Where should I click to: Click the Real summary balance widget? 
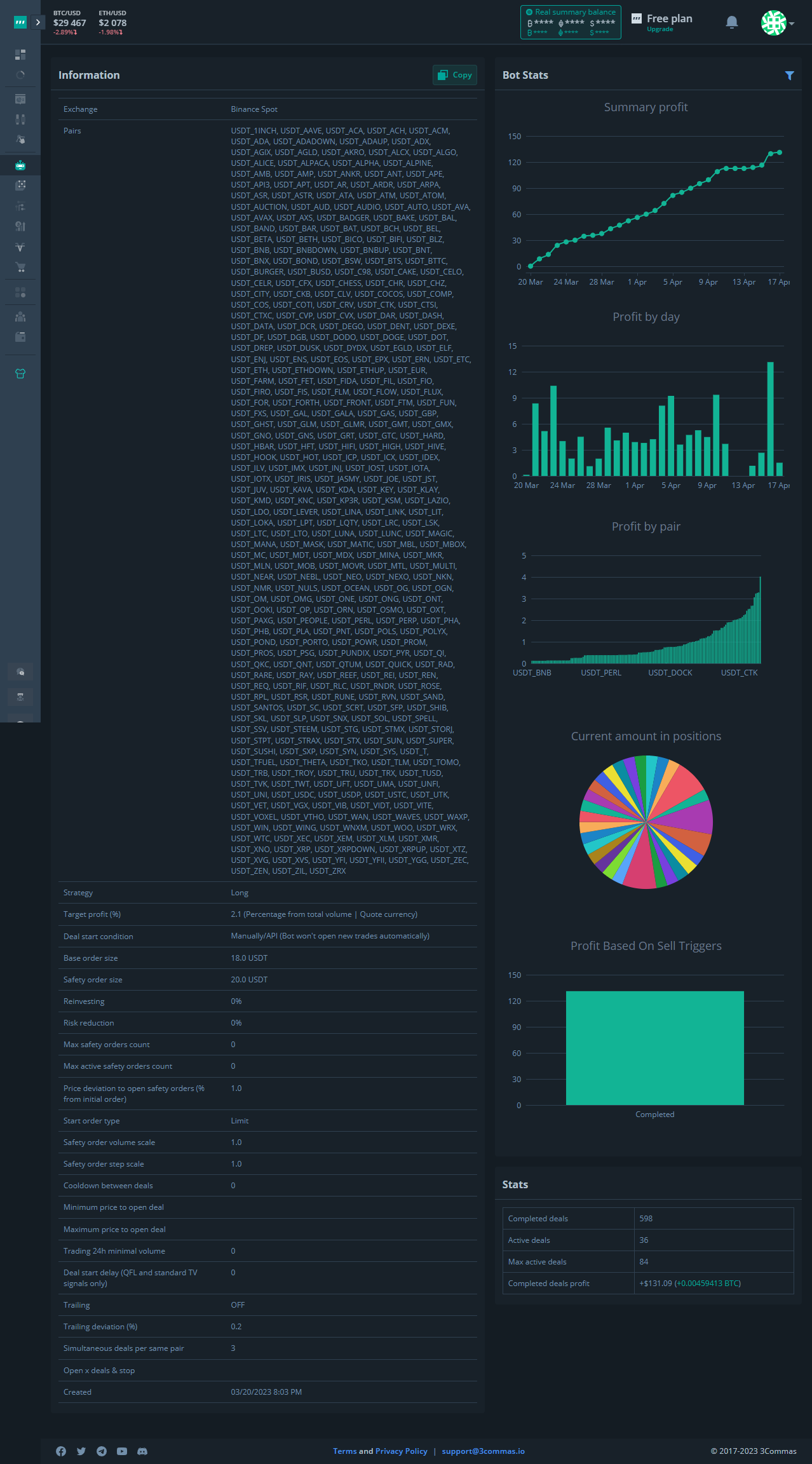[x=571, y=22]
